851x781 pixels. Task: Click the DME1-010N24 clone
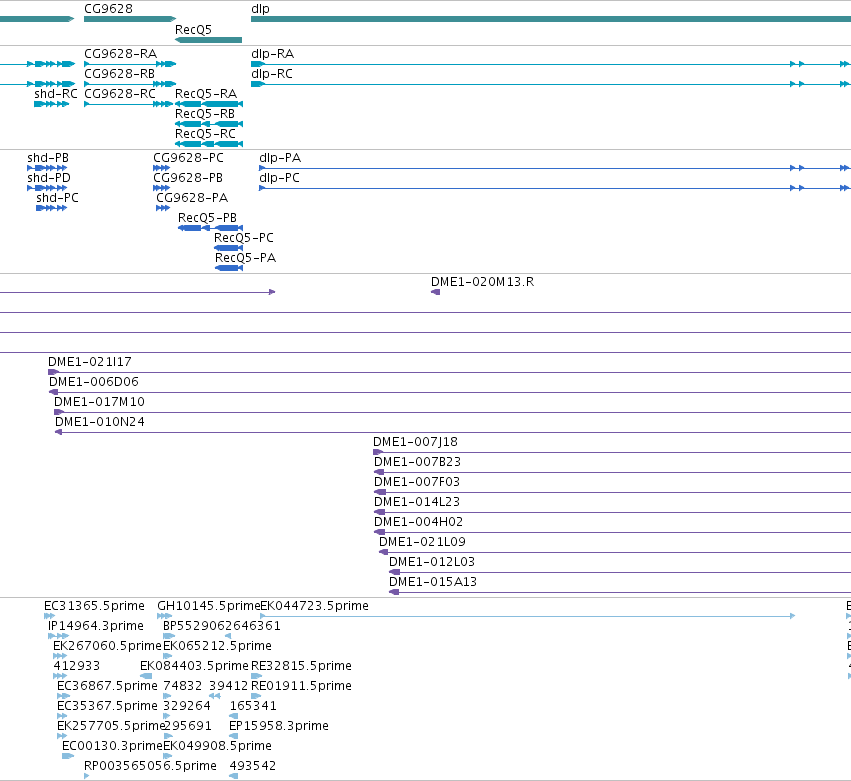pos(453,432)
